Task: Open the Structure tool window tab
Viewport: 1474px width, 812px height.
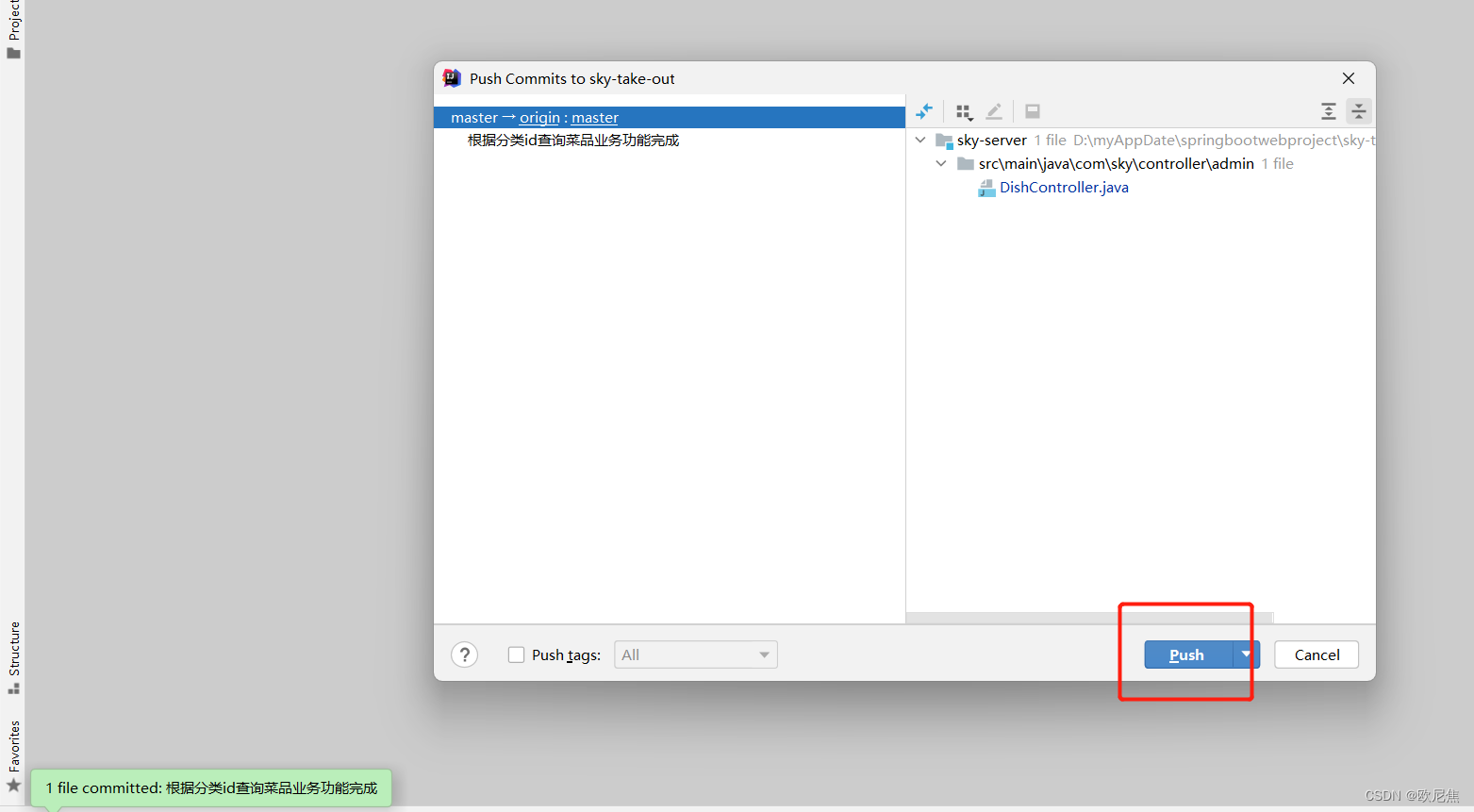Action: [13, 657]
